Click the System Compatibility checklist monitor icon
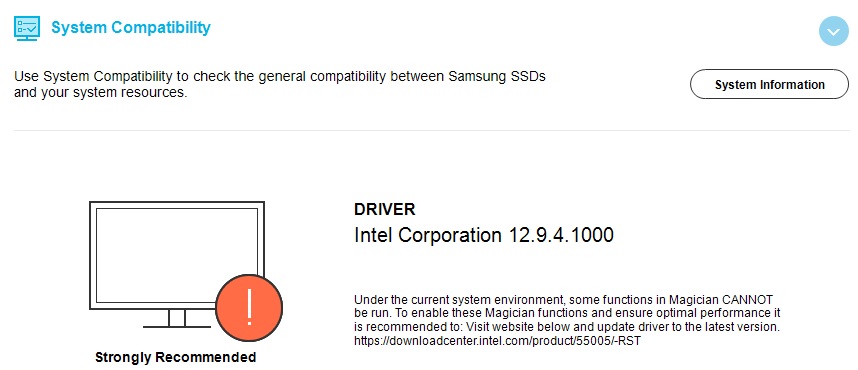The image size is (858, 370). (x=27, y=28)
